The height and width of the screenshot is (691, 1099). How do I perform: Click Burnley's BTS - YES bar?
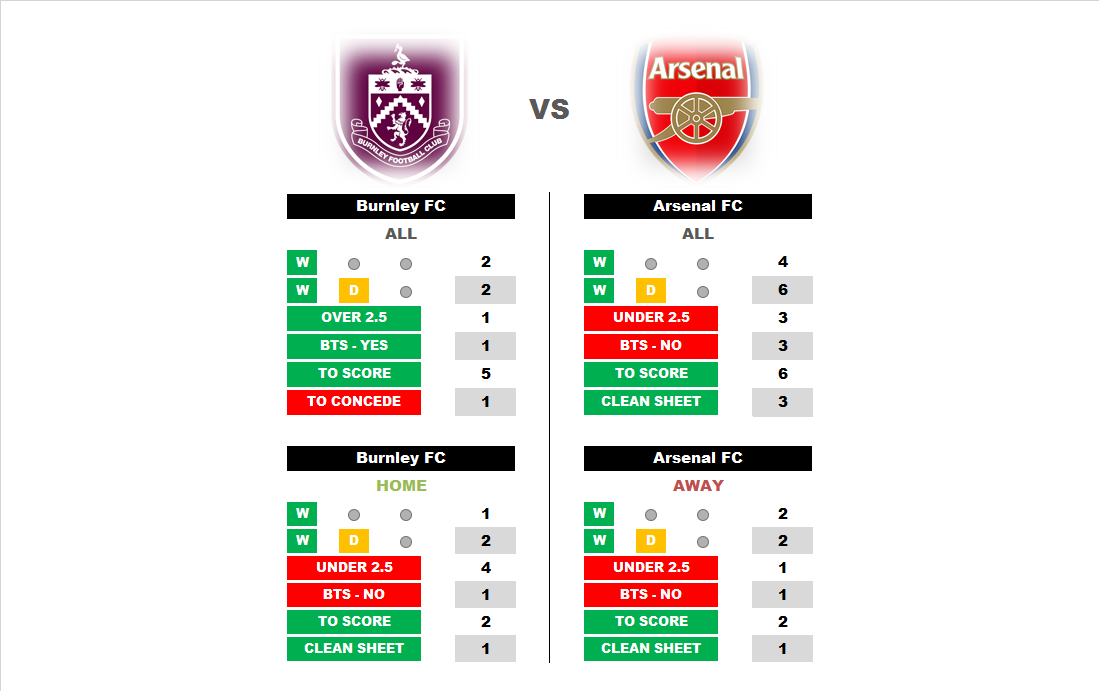[354, 346]
